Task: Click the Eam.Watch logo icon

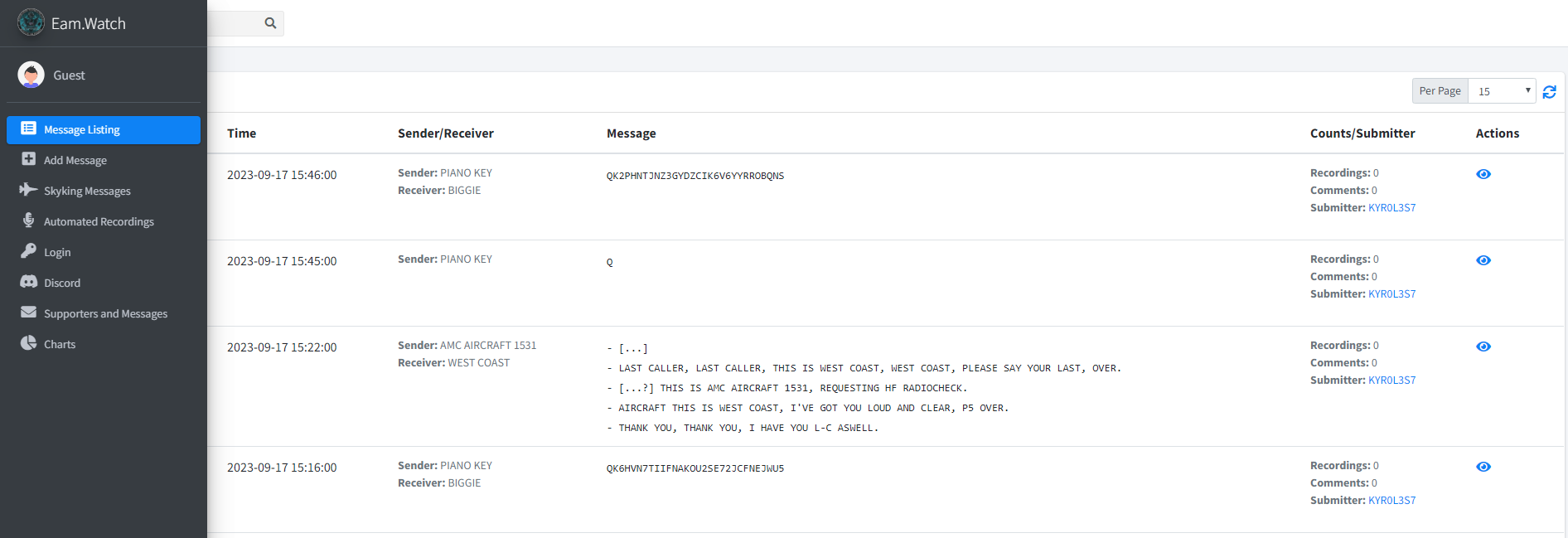Action: [31, 22]
